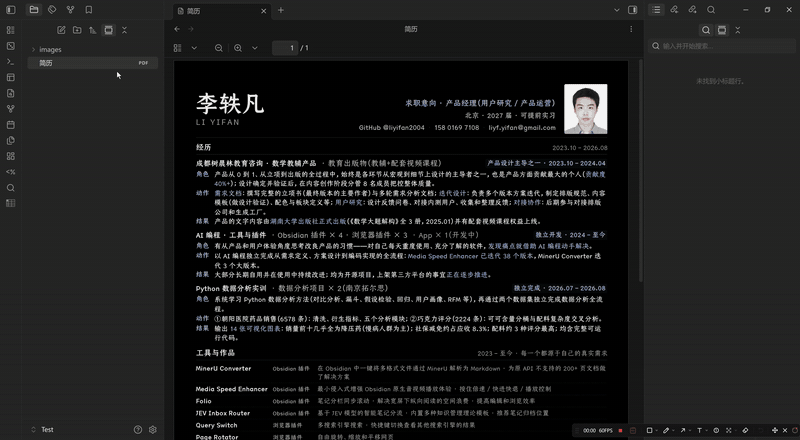Toggle the right sidebar

click(633, 10)
